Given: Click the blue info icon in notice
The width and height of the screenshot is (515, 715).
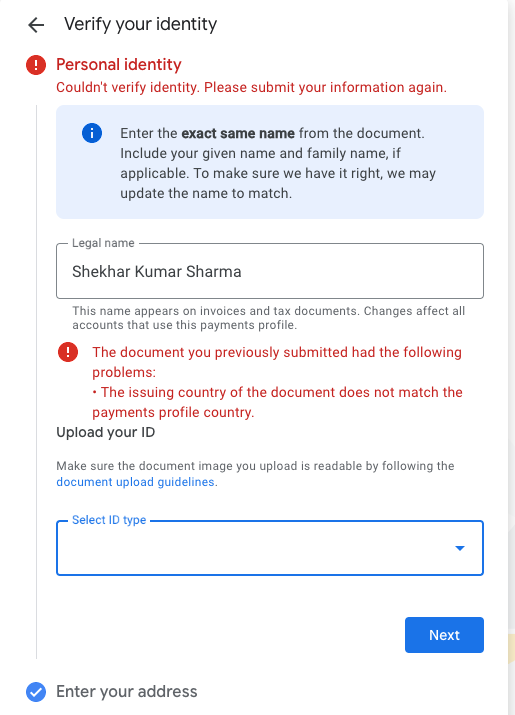Looking at the screenshot, I should 92,133.
